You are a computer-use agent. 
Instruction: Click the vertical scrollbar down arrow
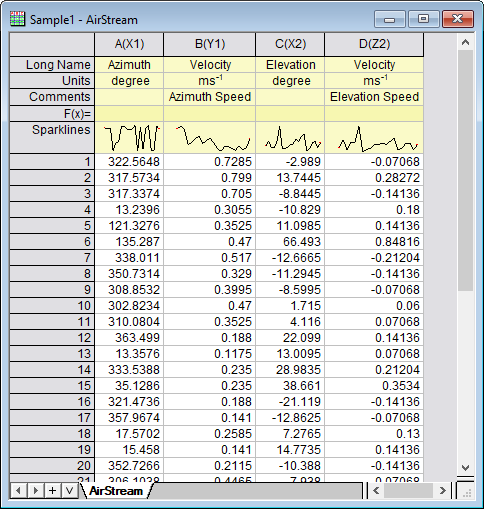coord(466,468)
